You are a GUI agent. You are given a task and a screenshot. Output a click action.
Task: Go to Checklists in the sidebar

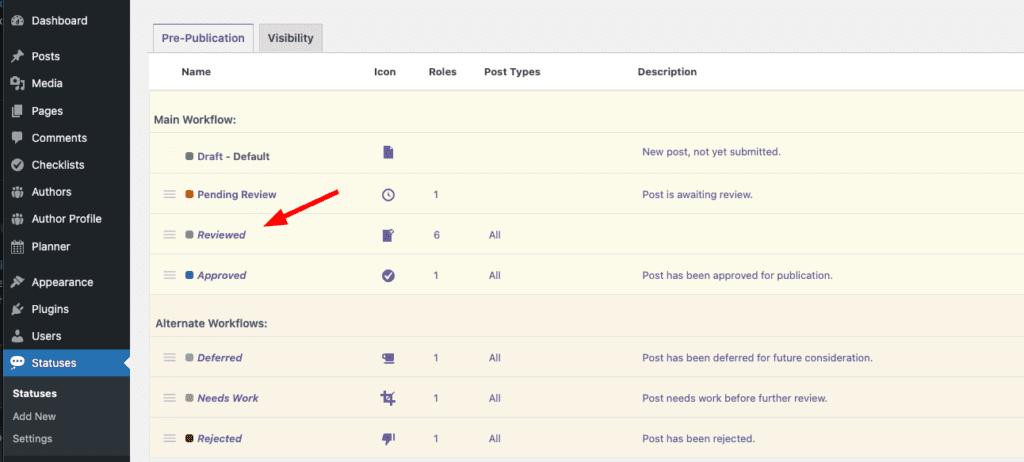click(58, 165)
